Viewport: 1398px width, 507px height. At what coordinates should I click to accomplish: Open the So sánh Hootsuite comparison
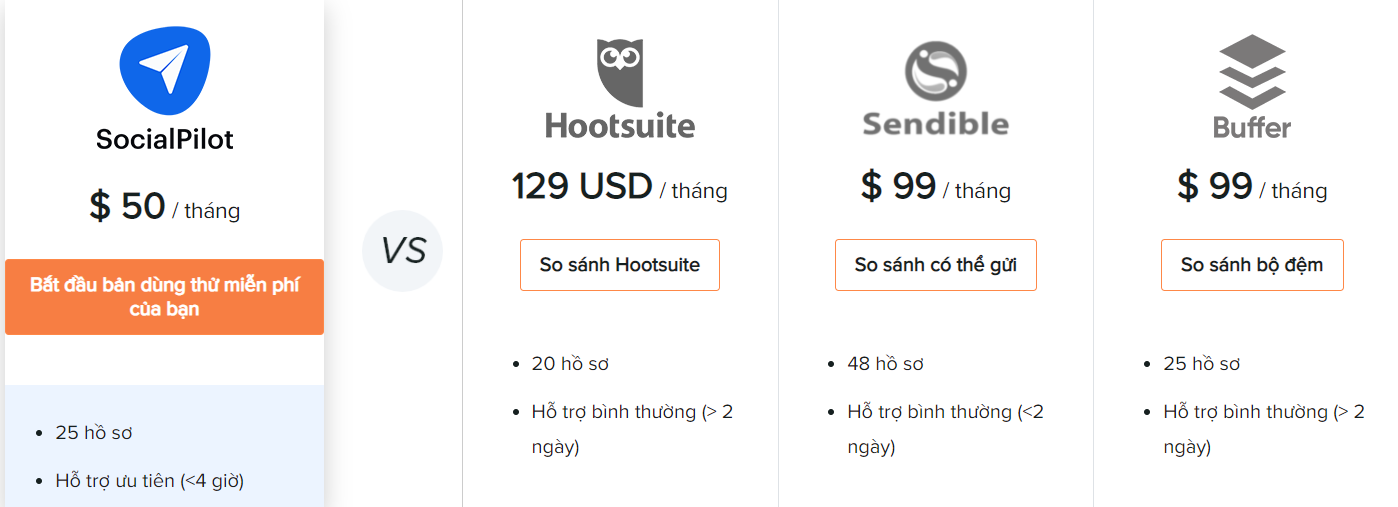pyautogui.click(x=620, y=265)
